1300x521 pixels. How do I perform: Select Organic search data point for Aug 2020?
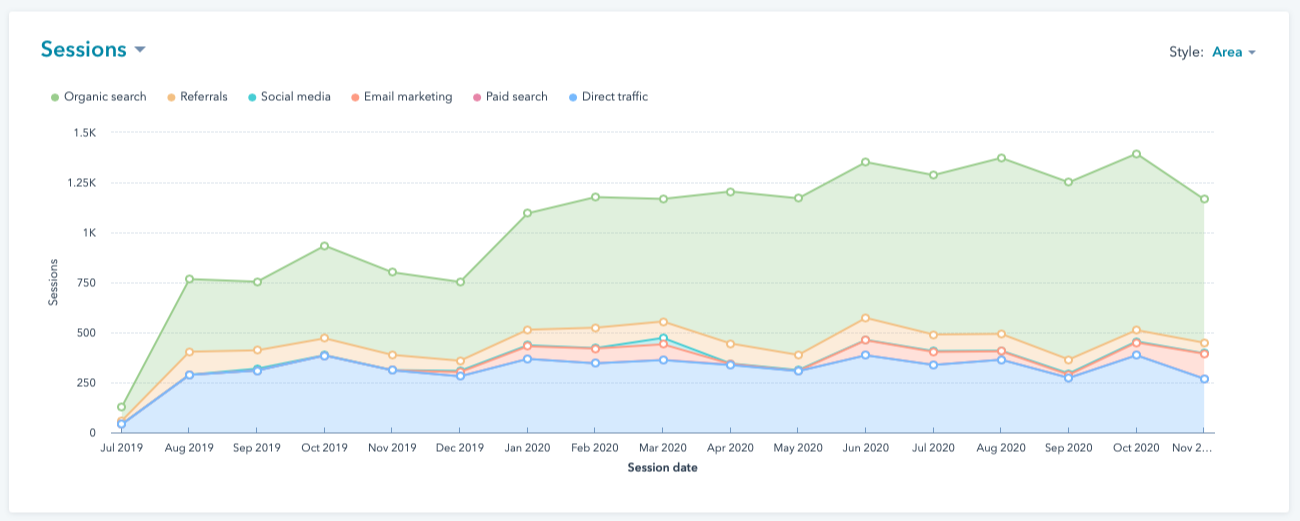point(1001,158)
